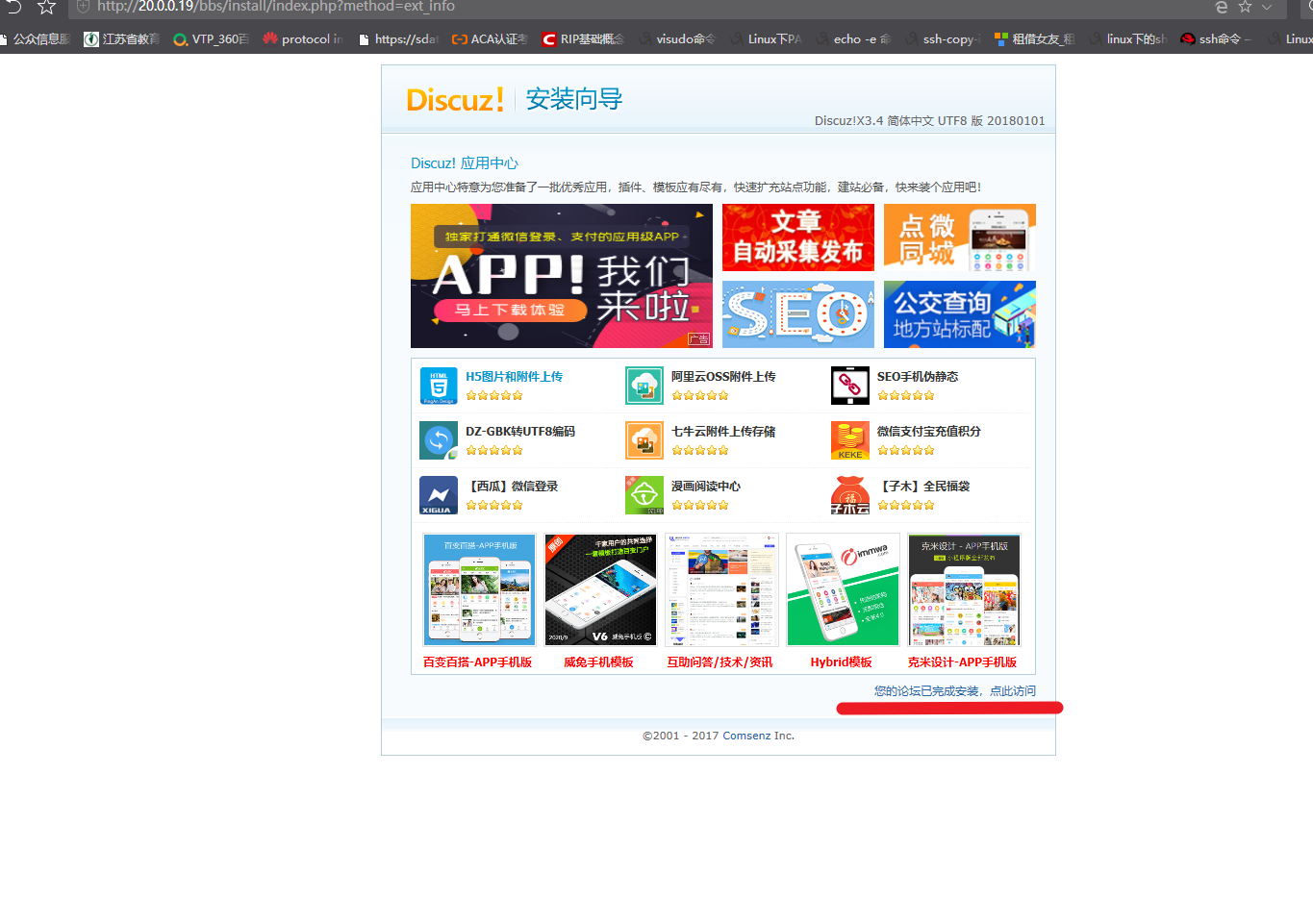Open the VTP_360百 bookmark
This screenshot has height=924, width=1313.
(211, 39)
